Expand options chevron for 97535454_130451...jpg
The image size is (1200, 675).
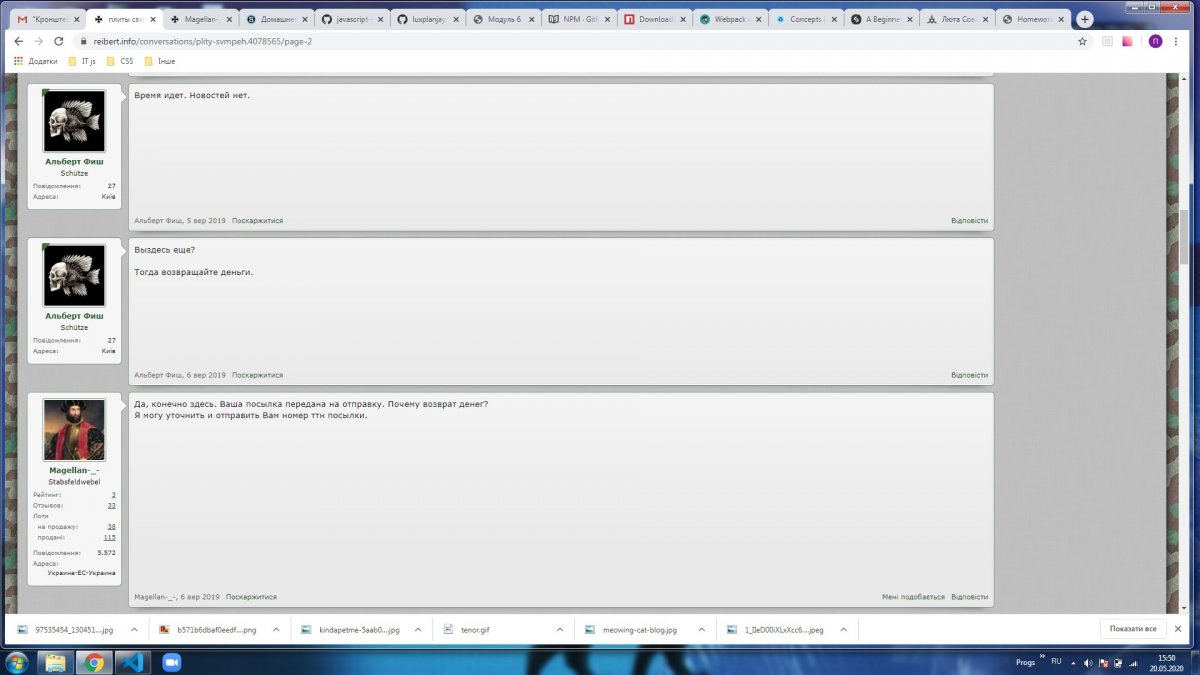[x=135, y=630]
